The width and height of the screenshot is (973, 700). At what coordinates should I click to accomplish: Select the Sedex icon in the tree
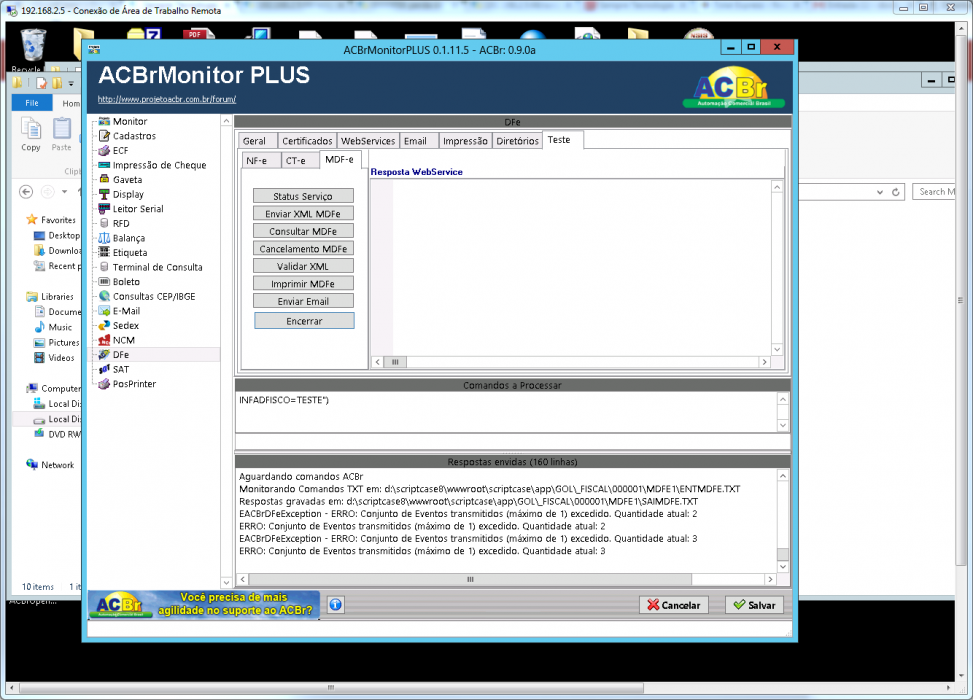[104, 325]
